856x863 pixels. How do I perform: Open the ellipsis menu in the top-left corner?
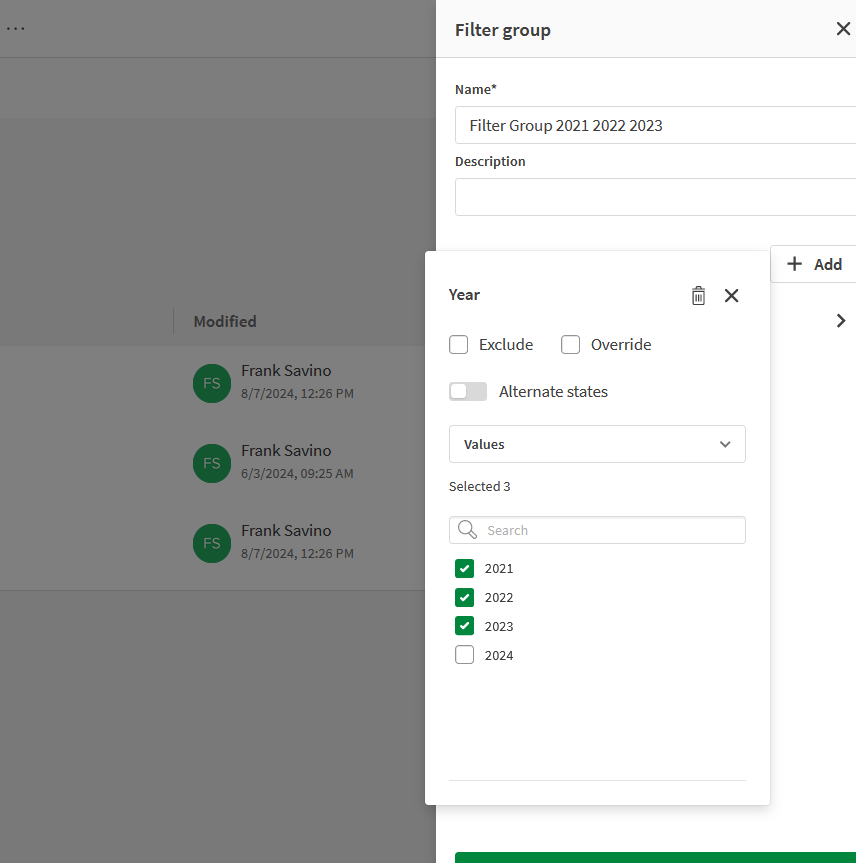[15, 28]
